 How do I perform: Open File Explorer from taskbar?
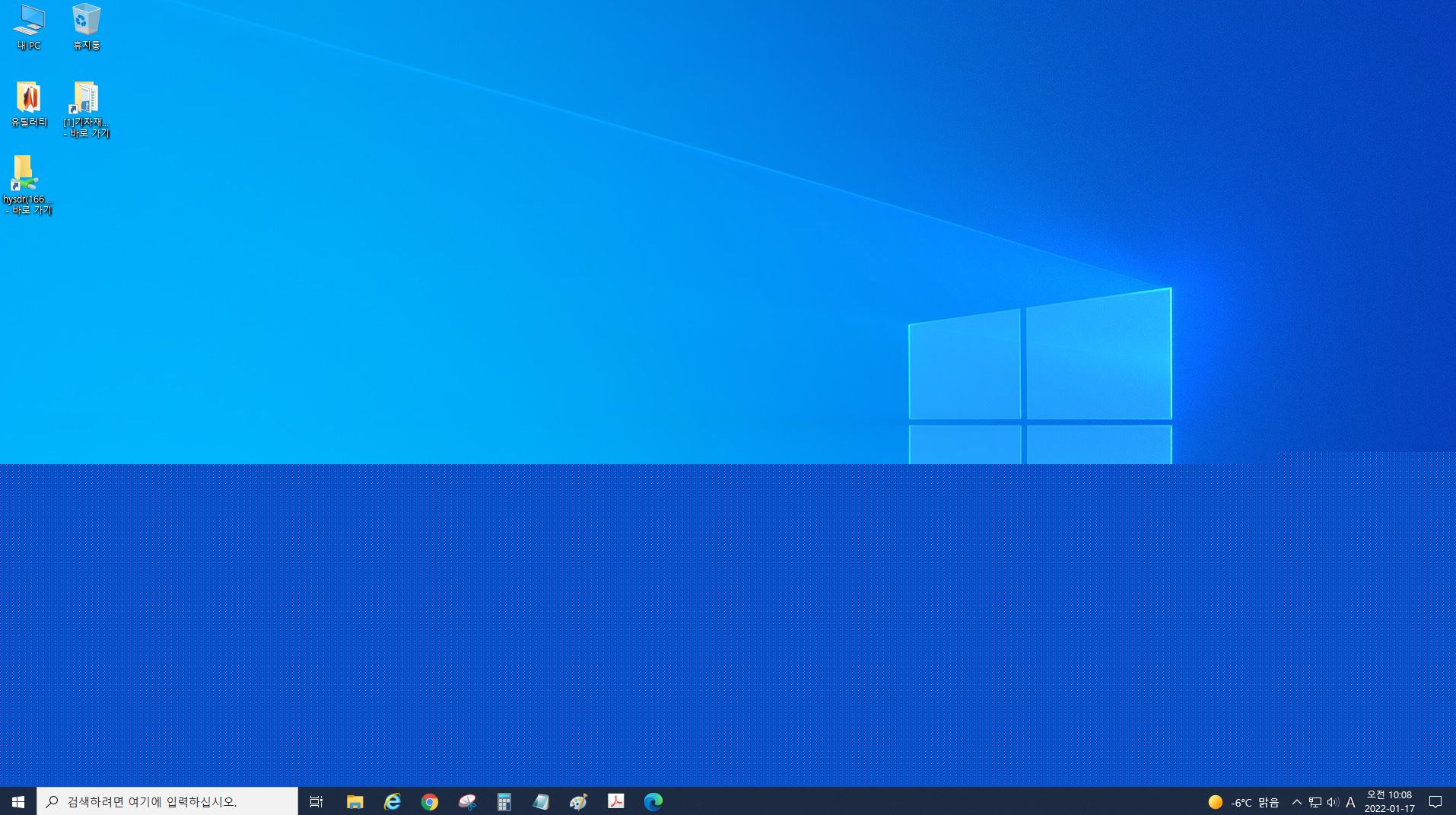pyautogui.click(x=354, y=801)
